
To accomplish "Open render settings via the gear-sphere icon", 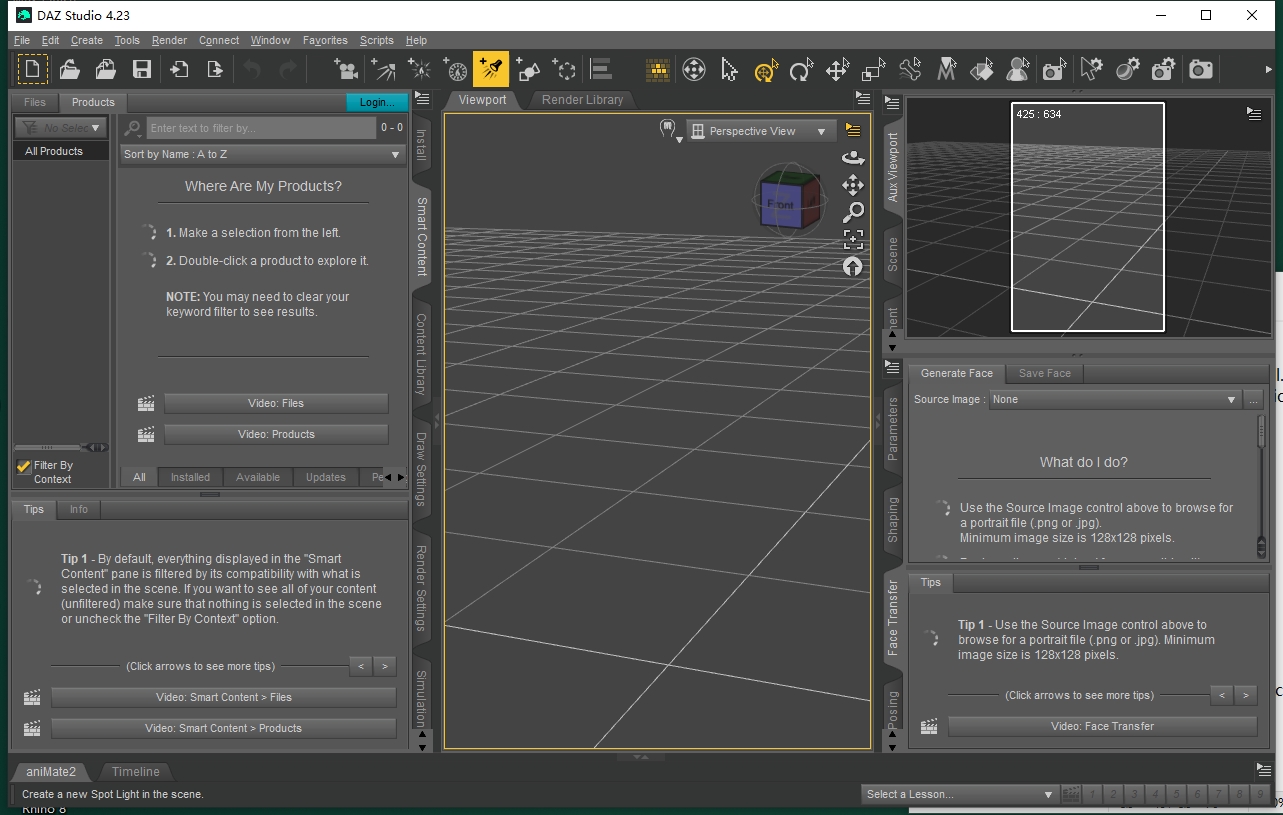I will coord(1127,69).
